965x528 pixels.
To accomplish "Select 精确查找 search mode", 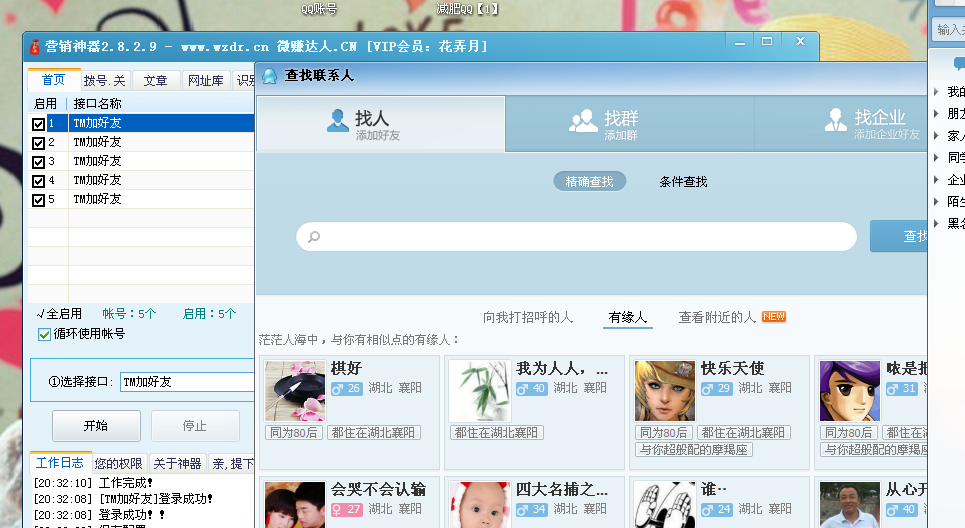I will pyautogui.click(x=590, y=182).
